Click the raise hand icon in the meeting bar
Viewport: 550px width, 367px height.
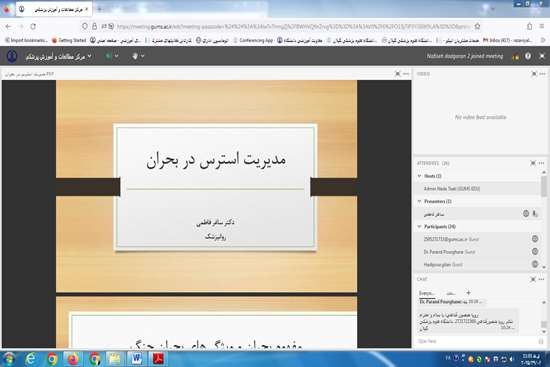[135, 56]
